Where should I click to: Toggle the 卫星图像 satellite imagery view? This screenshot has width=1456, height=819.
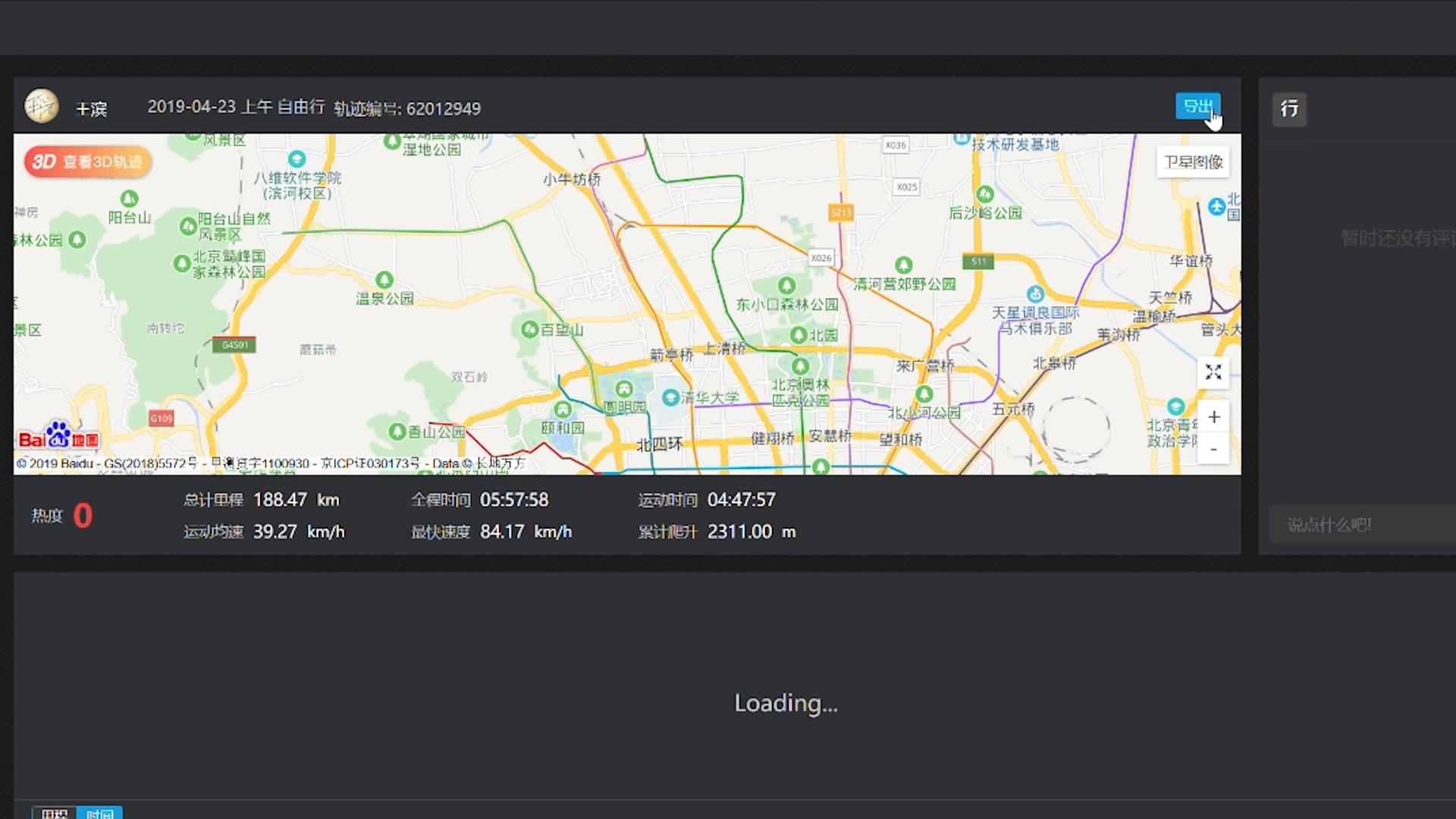pyautogui.click(x=1192, y=162)
